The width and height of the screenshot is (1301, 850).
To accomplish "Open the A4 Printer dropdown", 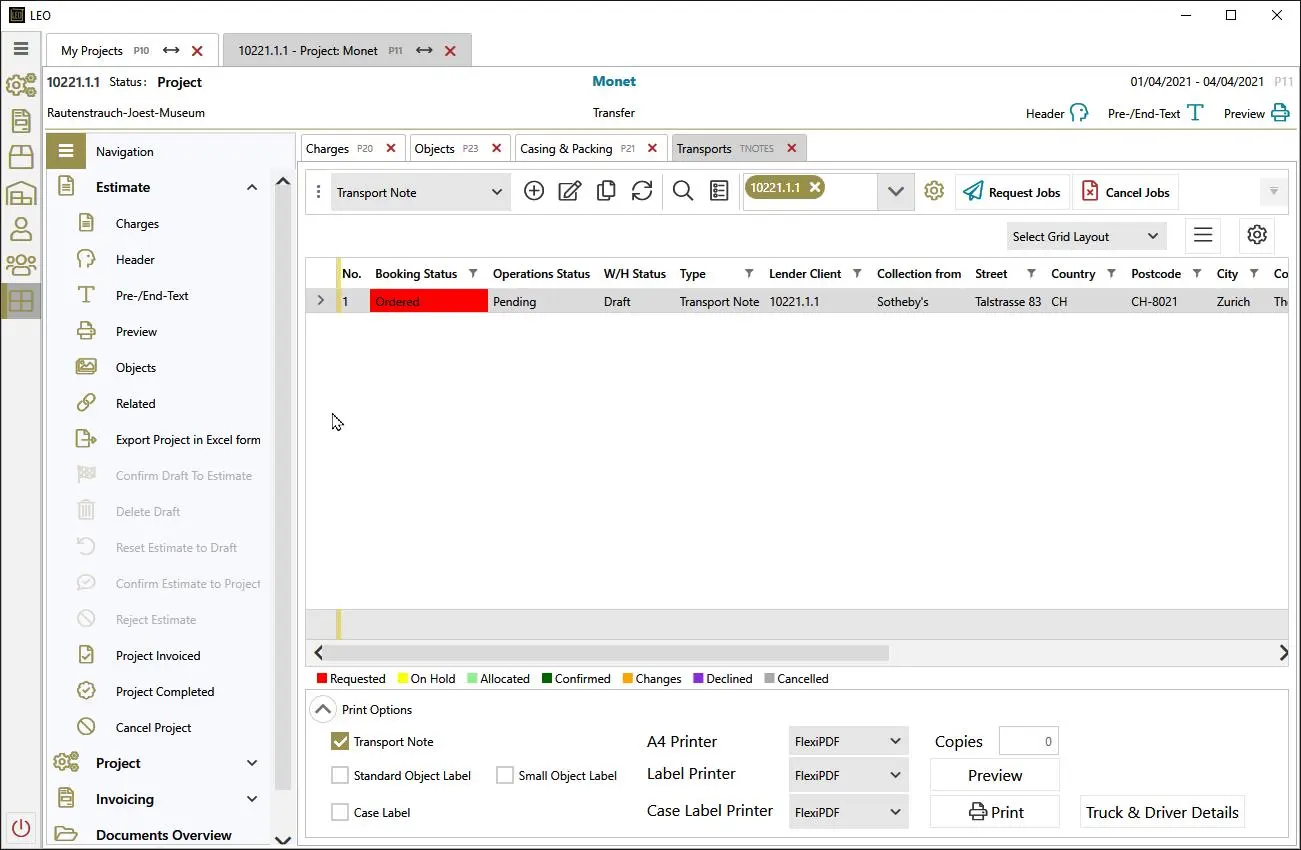I will coord(848,741).
